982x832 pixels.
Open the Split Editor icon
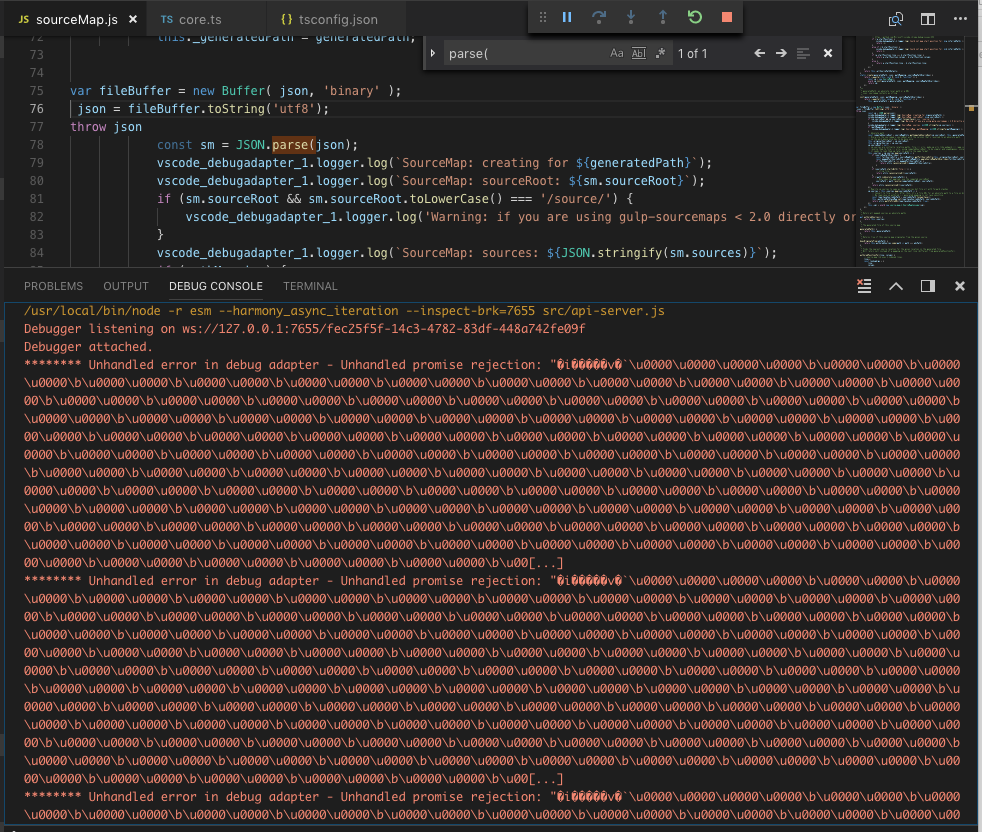tap(928, 19)
